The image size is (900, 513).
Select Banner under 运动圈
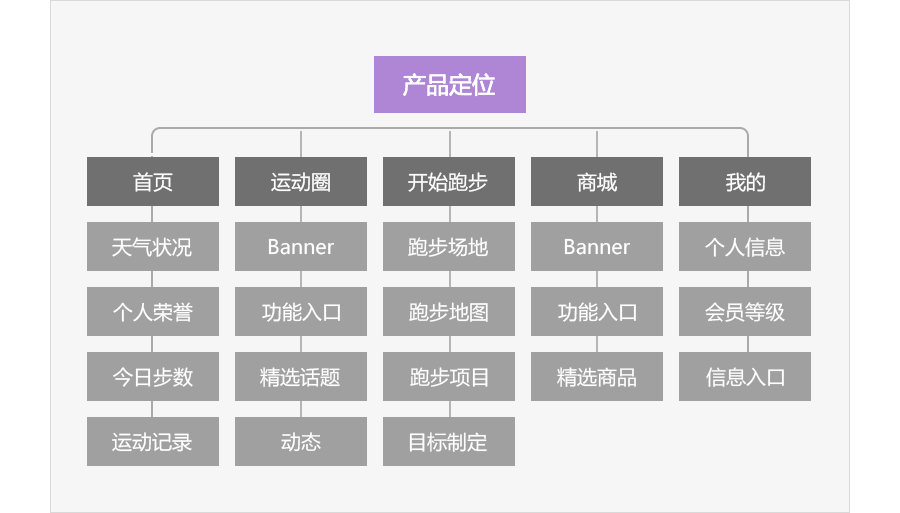301,247
